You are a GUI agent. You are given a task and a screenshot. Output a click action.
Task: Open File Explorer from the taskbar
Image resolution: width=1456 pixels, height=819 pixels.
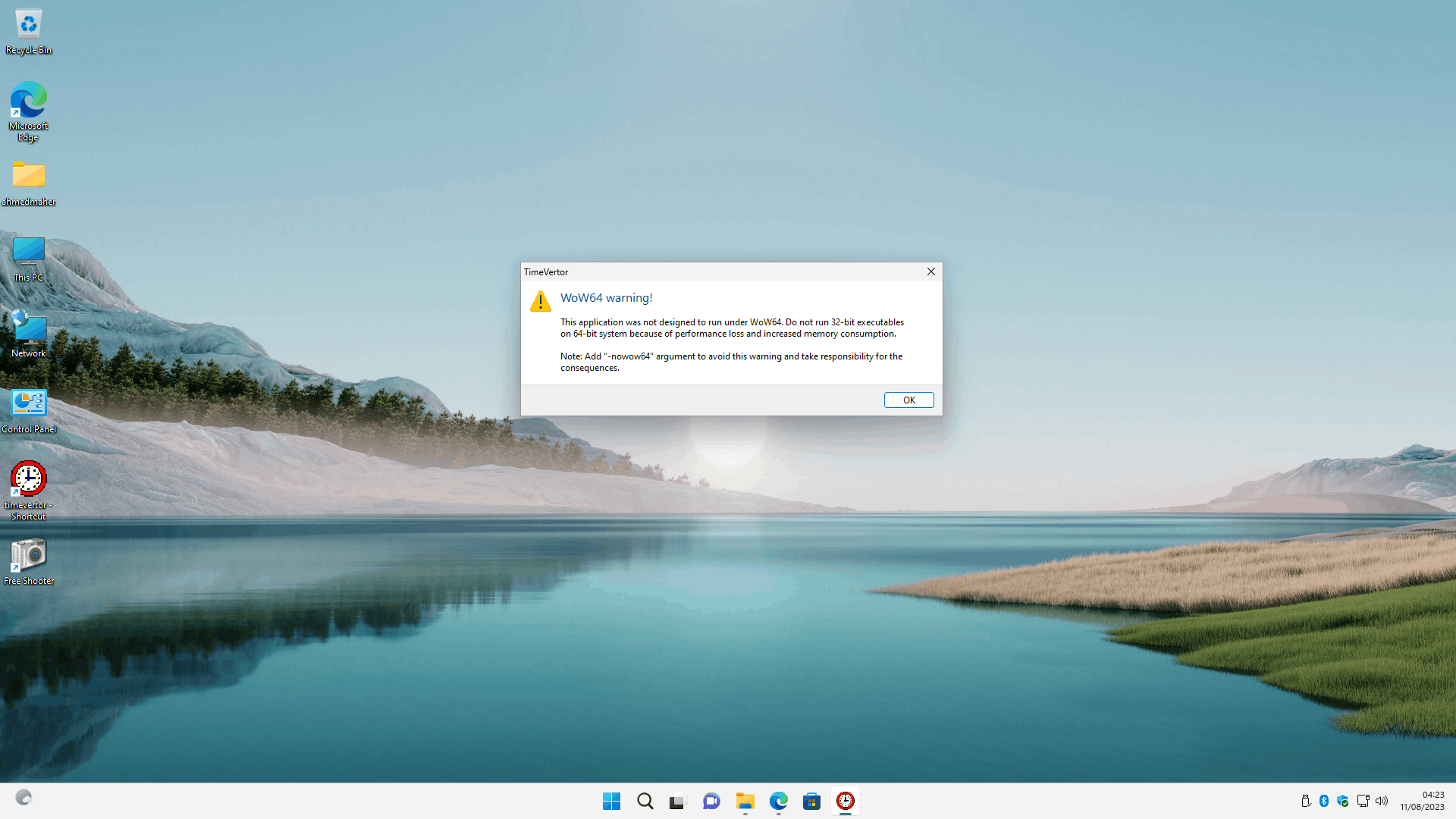(x=745, y=801)
